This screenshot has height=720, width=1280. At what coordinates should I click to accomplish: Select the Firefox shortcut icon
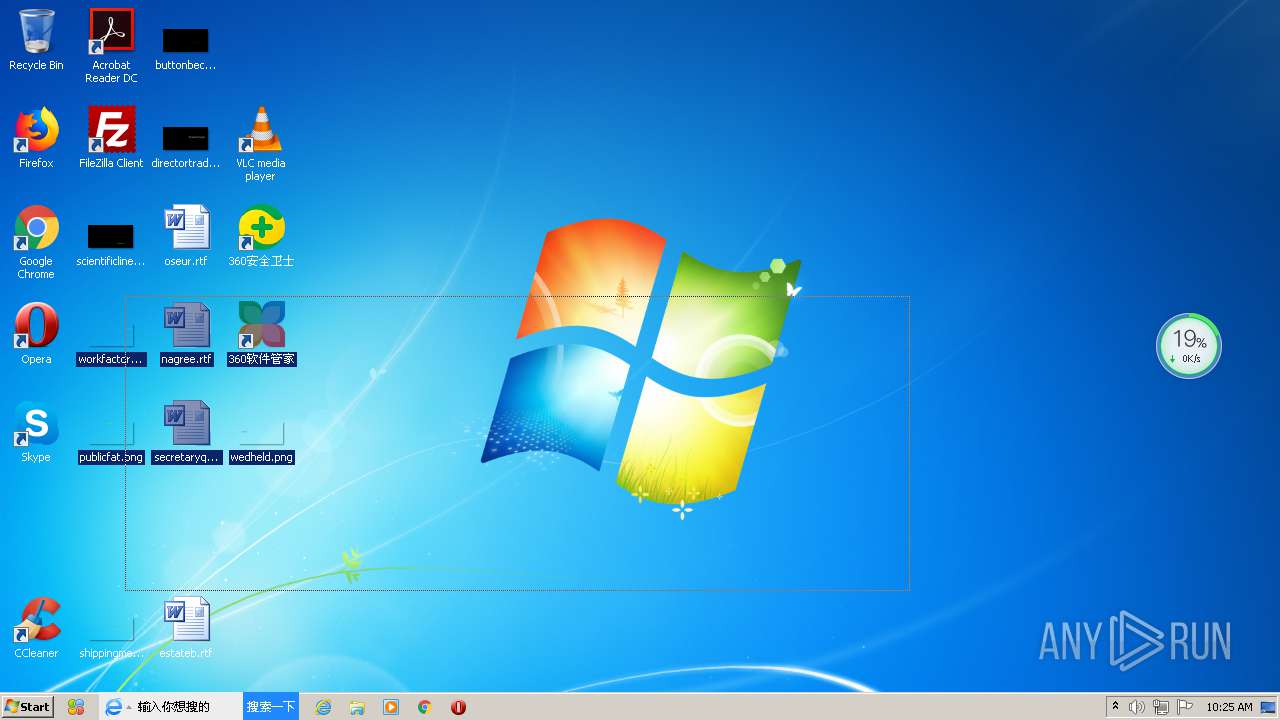[x=36, y=138]
